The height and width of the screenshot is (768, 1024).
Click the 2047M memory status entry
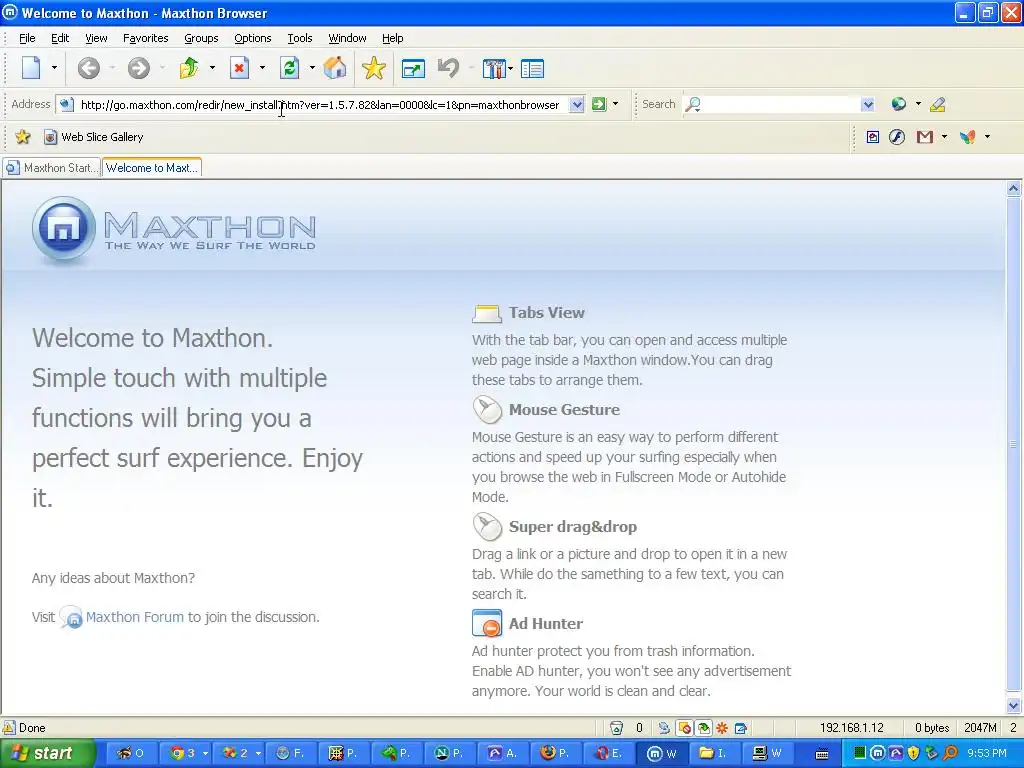[x=980, y=728]
